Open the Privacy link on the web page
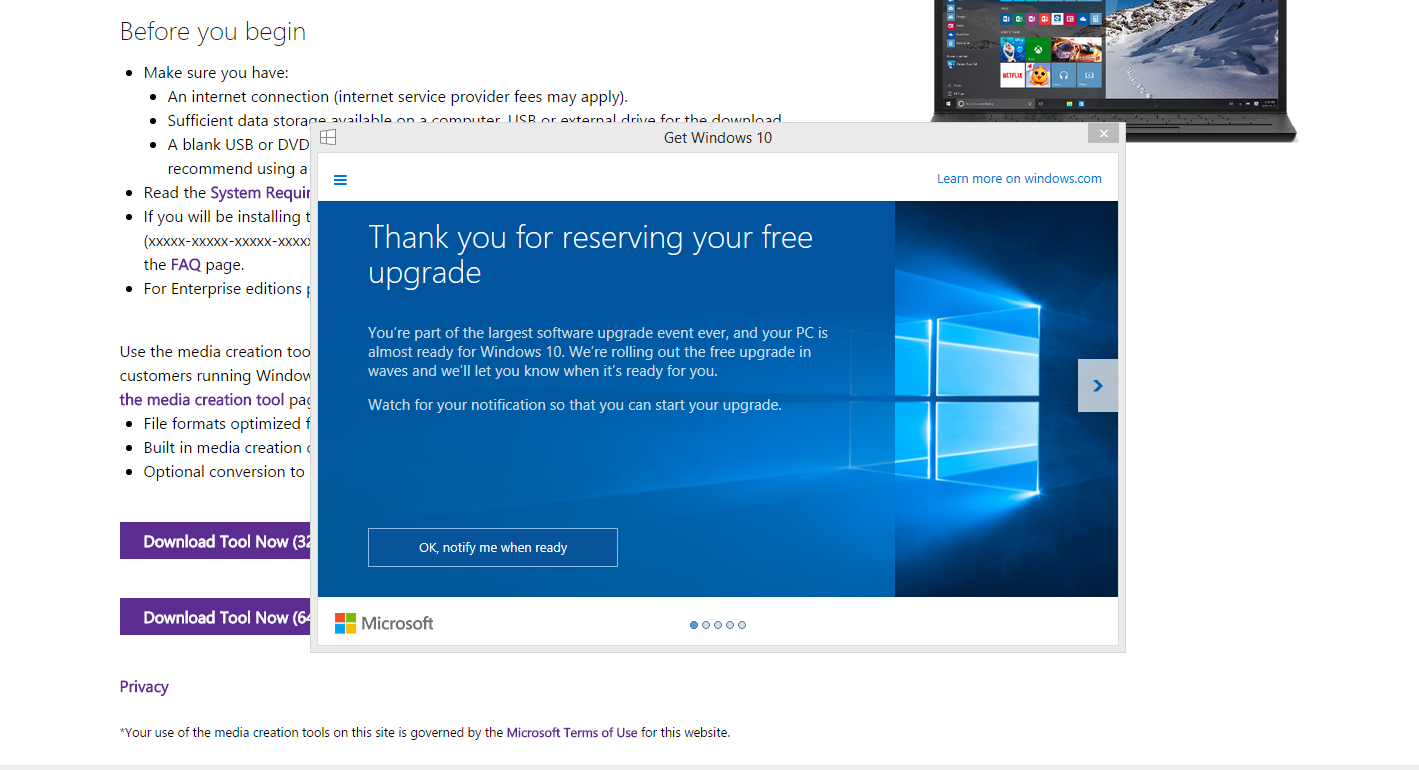This screenshot has width=1419, height=770. [144, 687]
